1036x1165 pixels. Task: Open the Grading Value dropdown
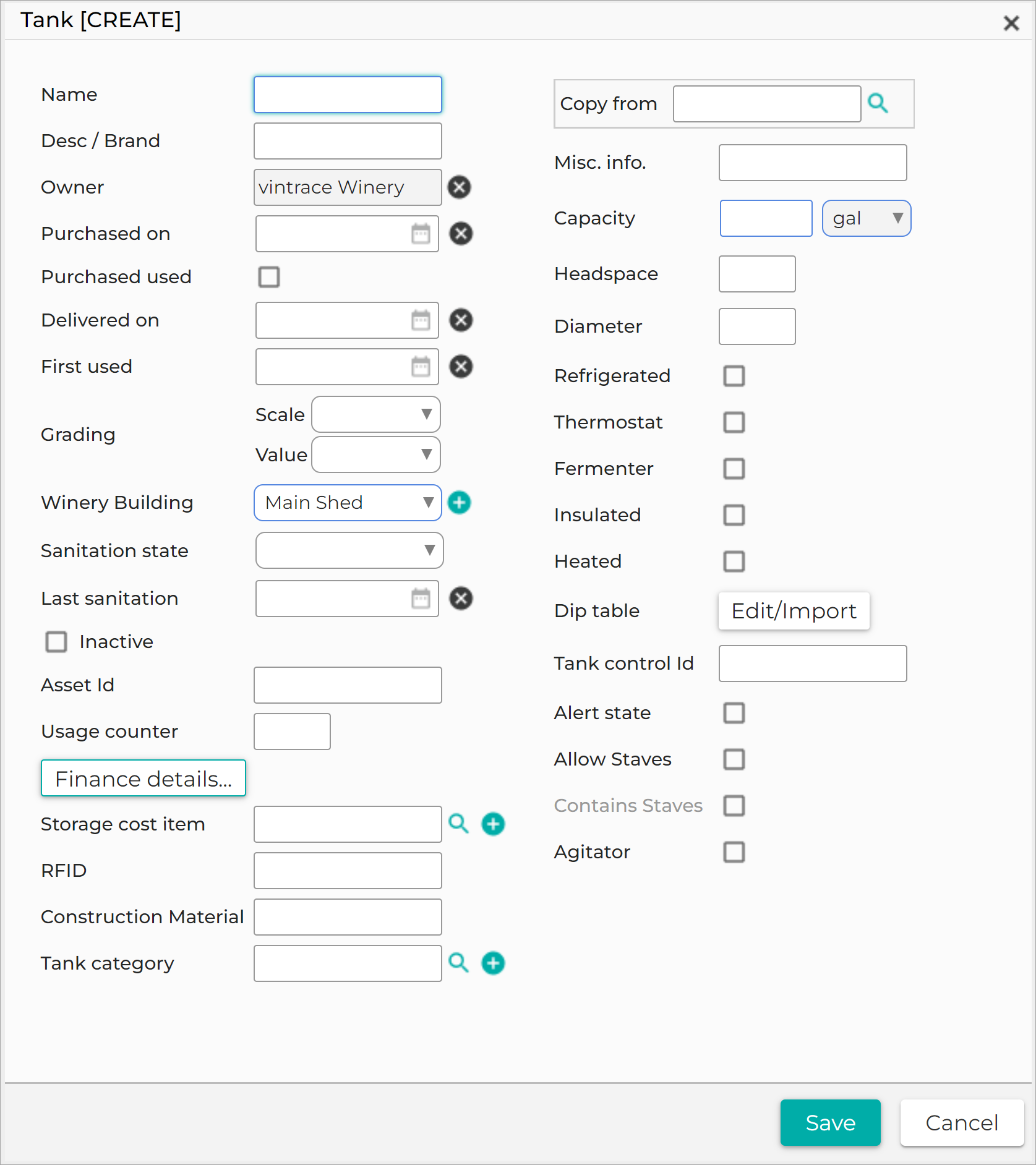click(x=376, y=454)
